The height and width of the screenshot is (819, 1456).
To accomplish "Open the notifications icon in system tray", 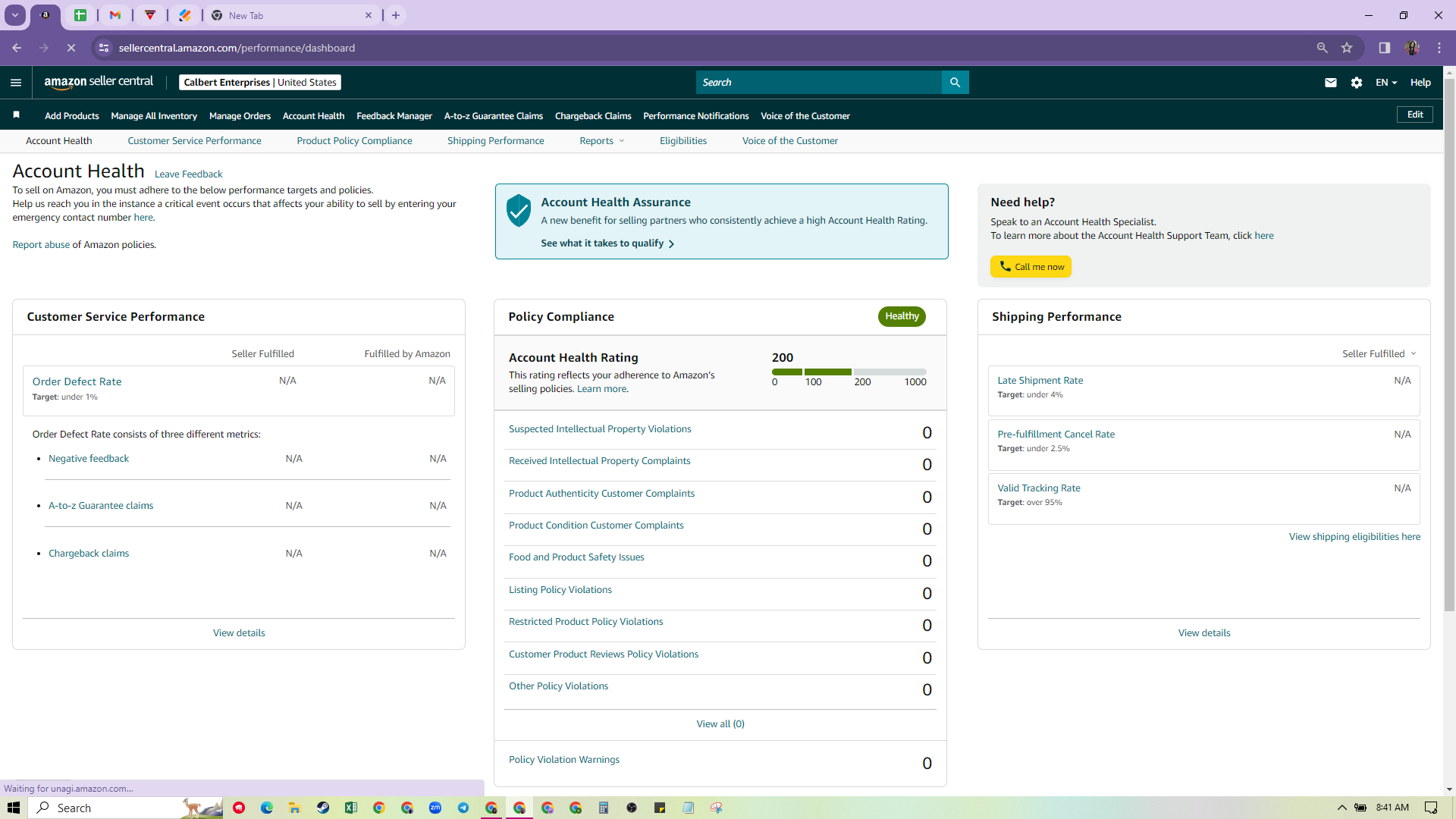I will 1431,808.
